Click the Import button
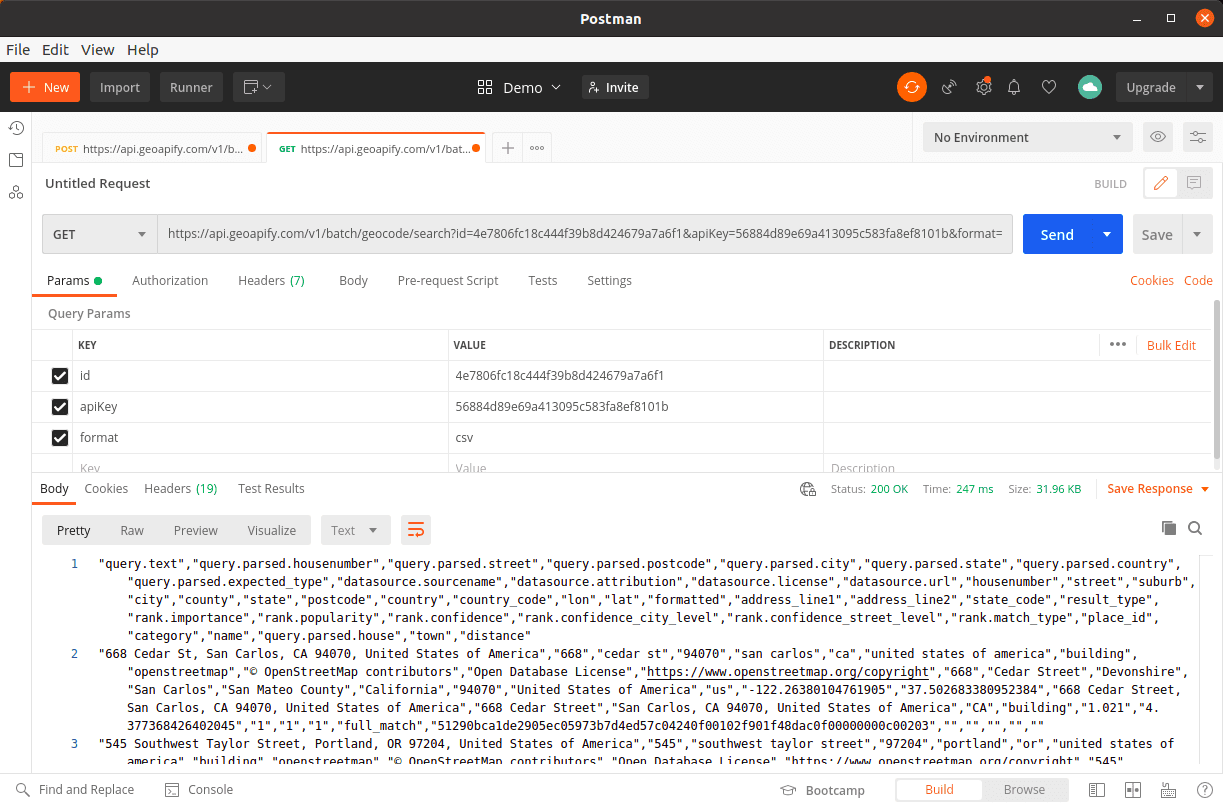Viewport: 1223px width, 806px height. point(120,87)
